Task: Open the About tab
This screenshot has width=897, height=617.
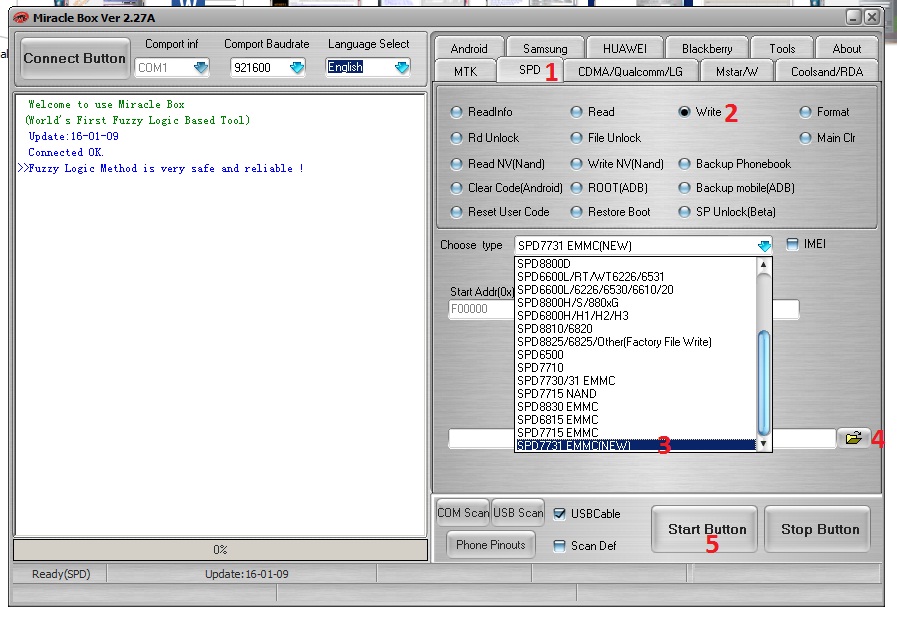Action: pos(847,49)
